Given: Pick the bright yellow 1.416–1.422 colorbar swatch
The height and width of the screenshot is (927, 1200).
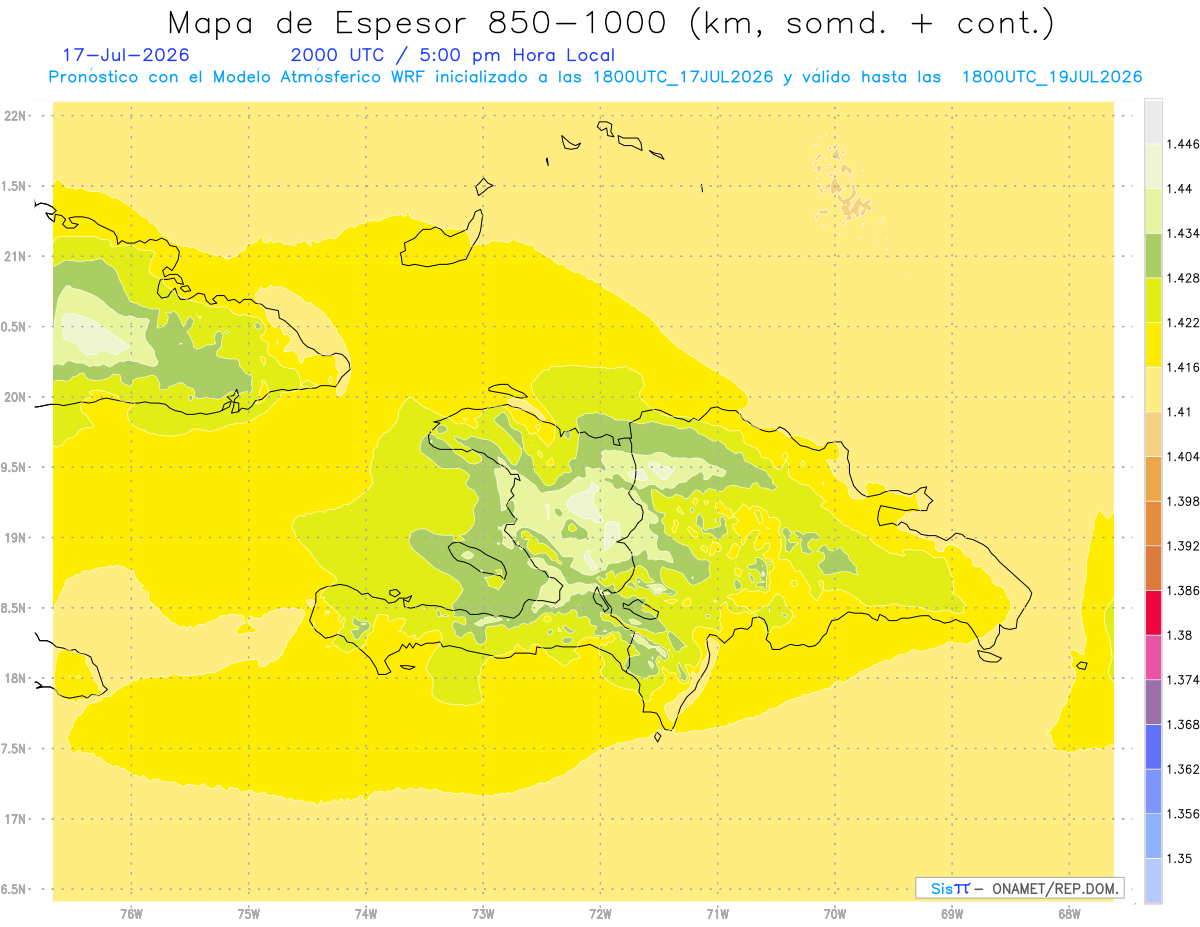Looking at the screenshot, I should pos(1153,344).
